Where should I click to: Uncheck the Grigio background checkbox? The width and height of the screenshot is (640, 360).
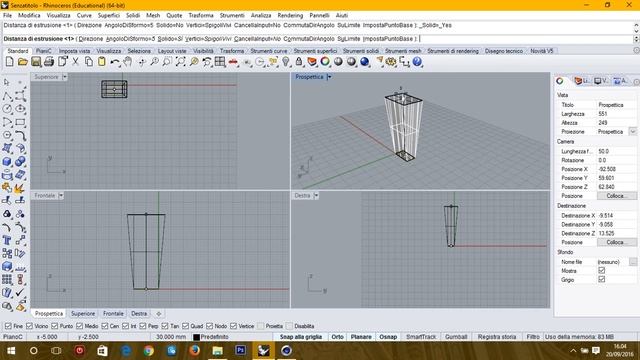click(602, 280)
